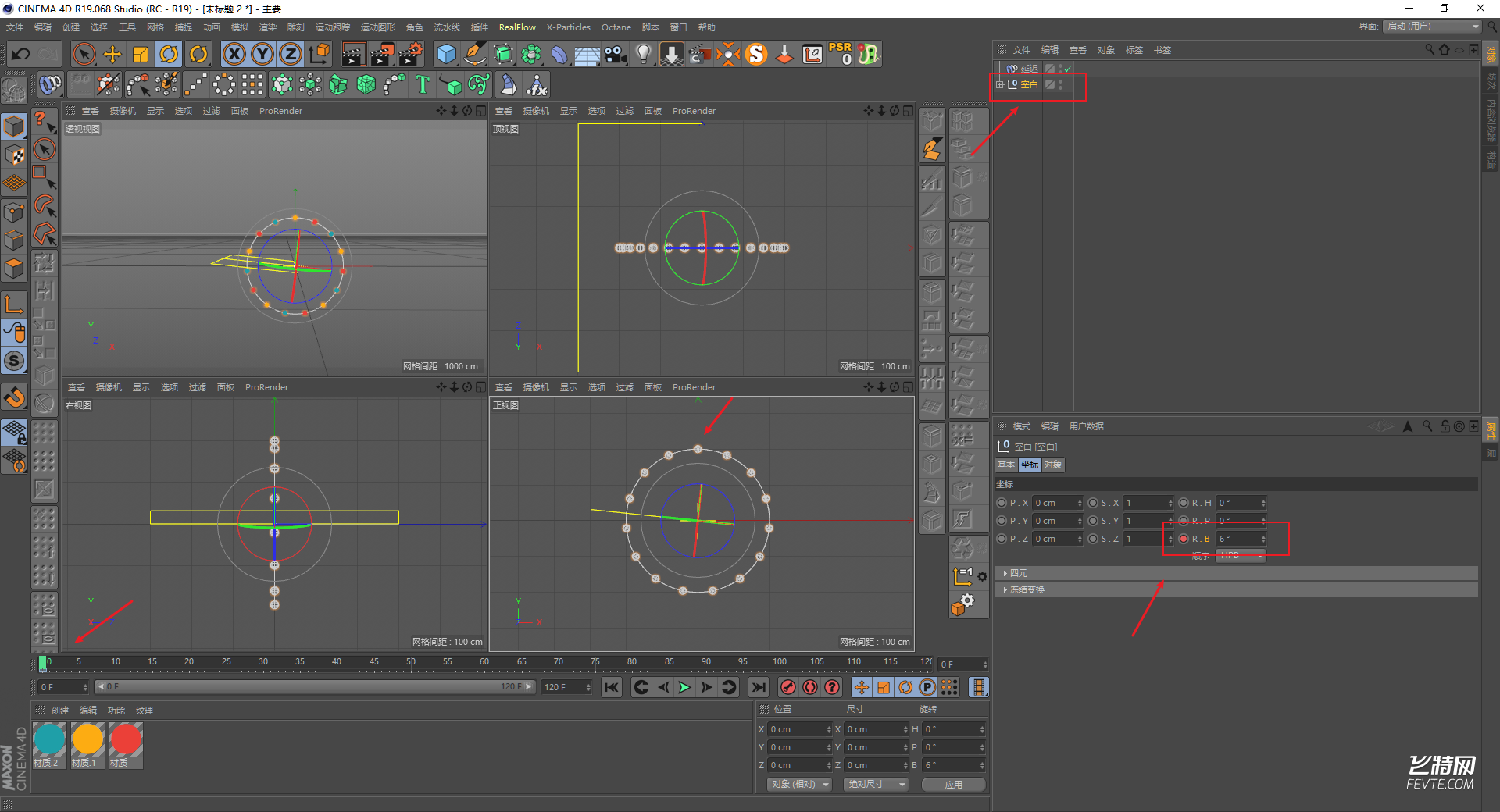Click the 纹理 menu in material manager

tap(145, 710)
